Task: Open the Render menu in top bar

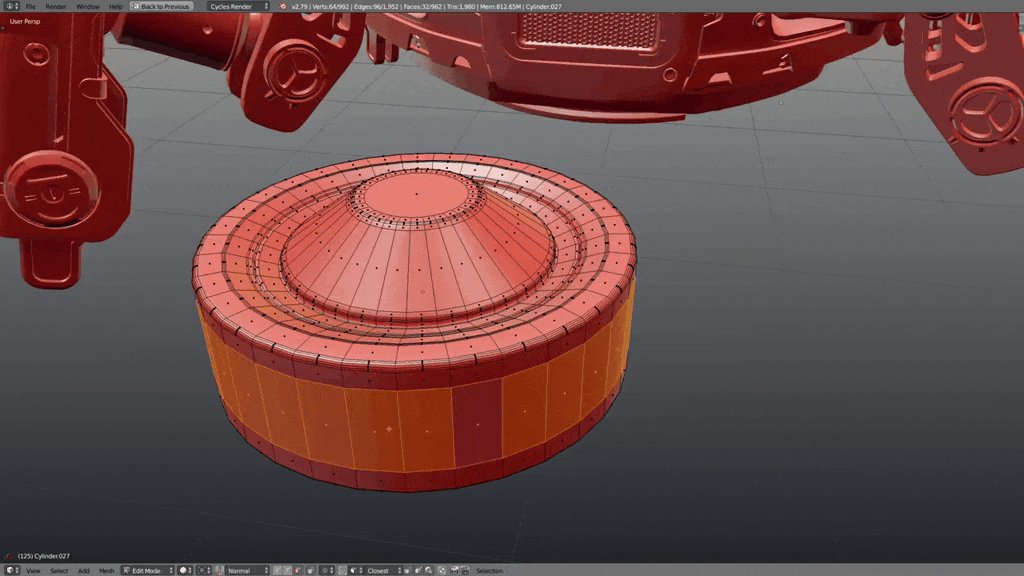Action: [x=56, y=6]
